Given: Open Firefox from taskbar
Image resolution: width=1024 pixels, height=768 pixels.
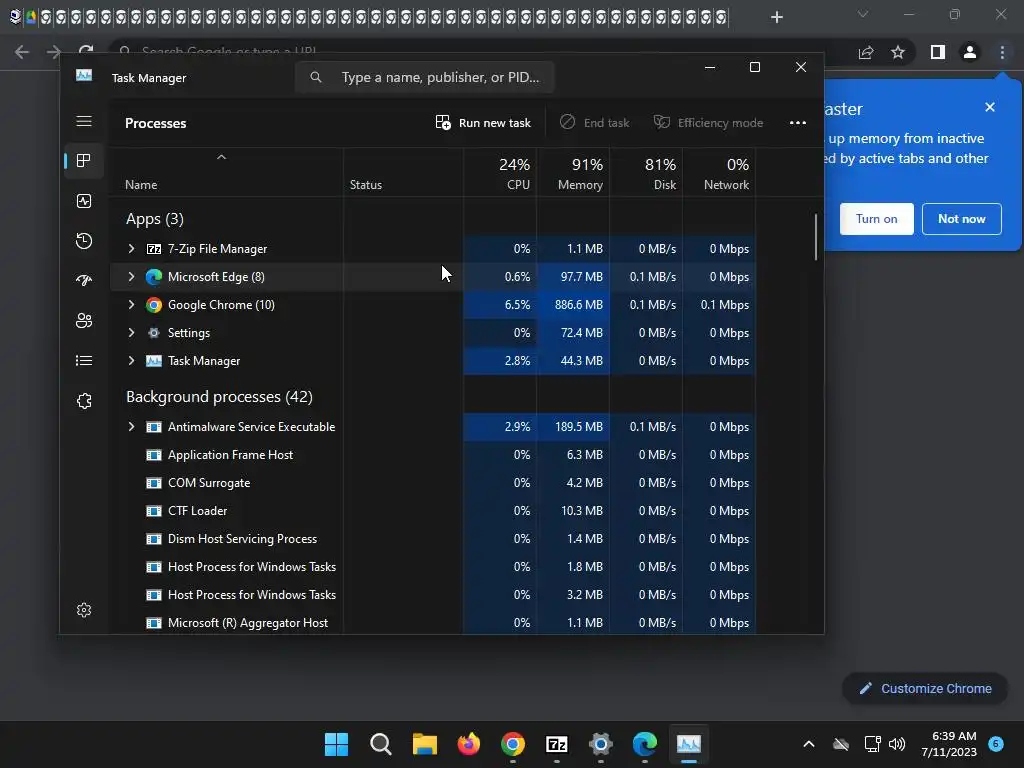Looking at the screenshot, I should pos(468,744).
